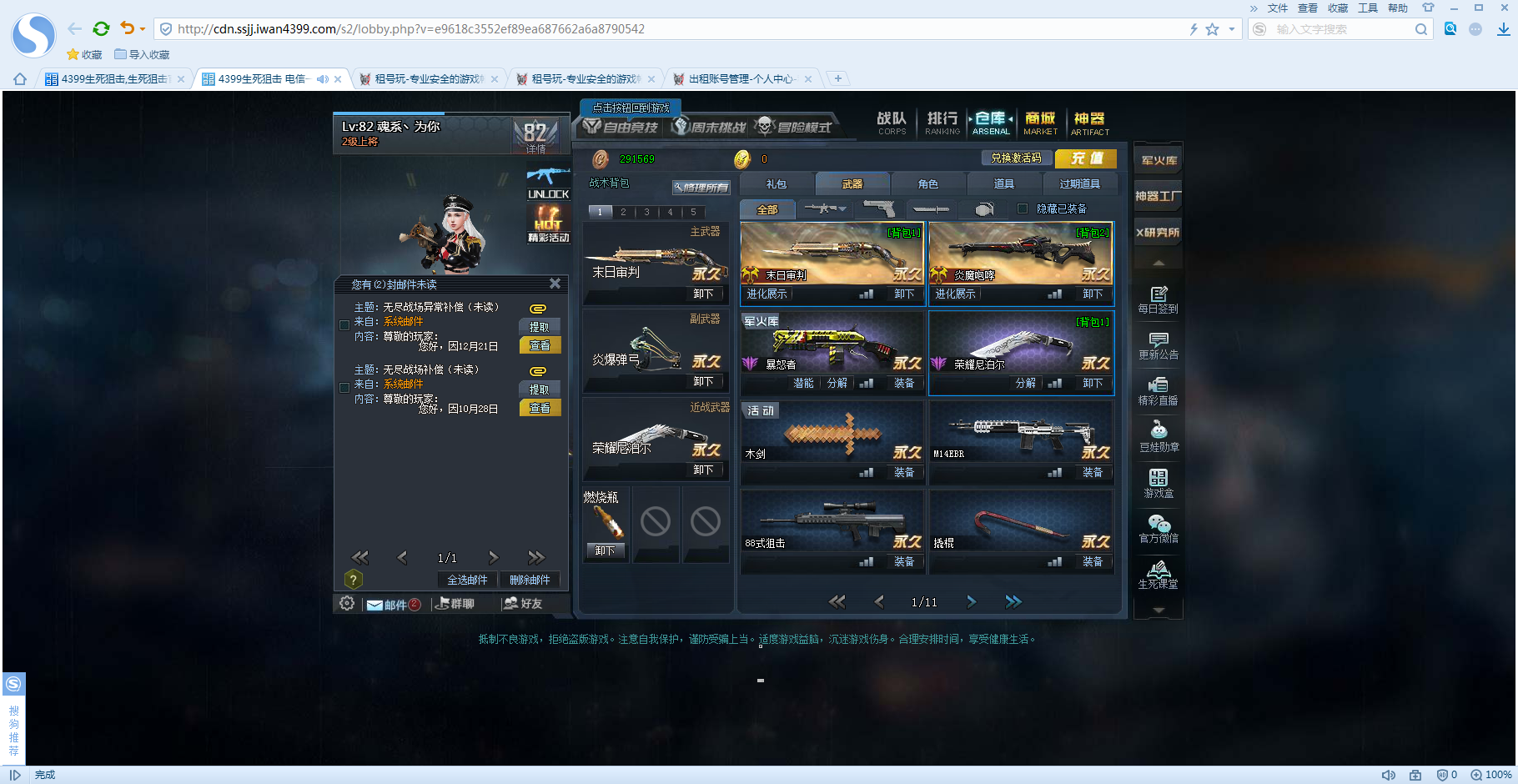
Task: Open the 神器 ARTIFACT menu
Action: pyautogui.click(x=1089, y=123)
